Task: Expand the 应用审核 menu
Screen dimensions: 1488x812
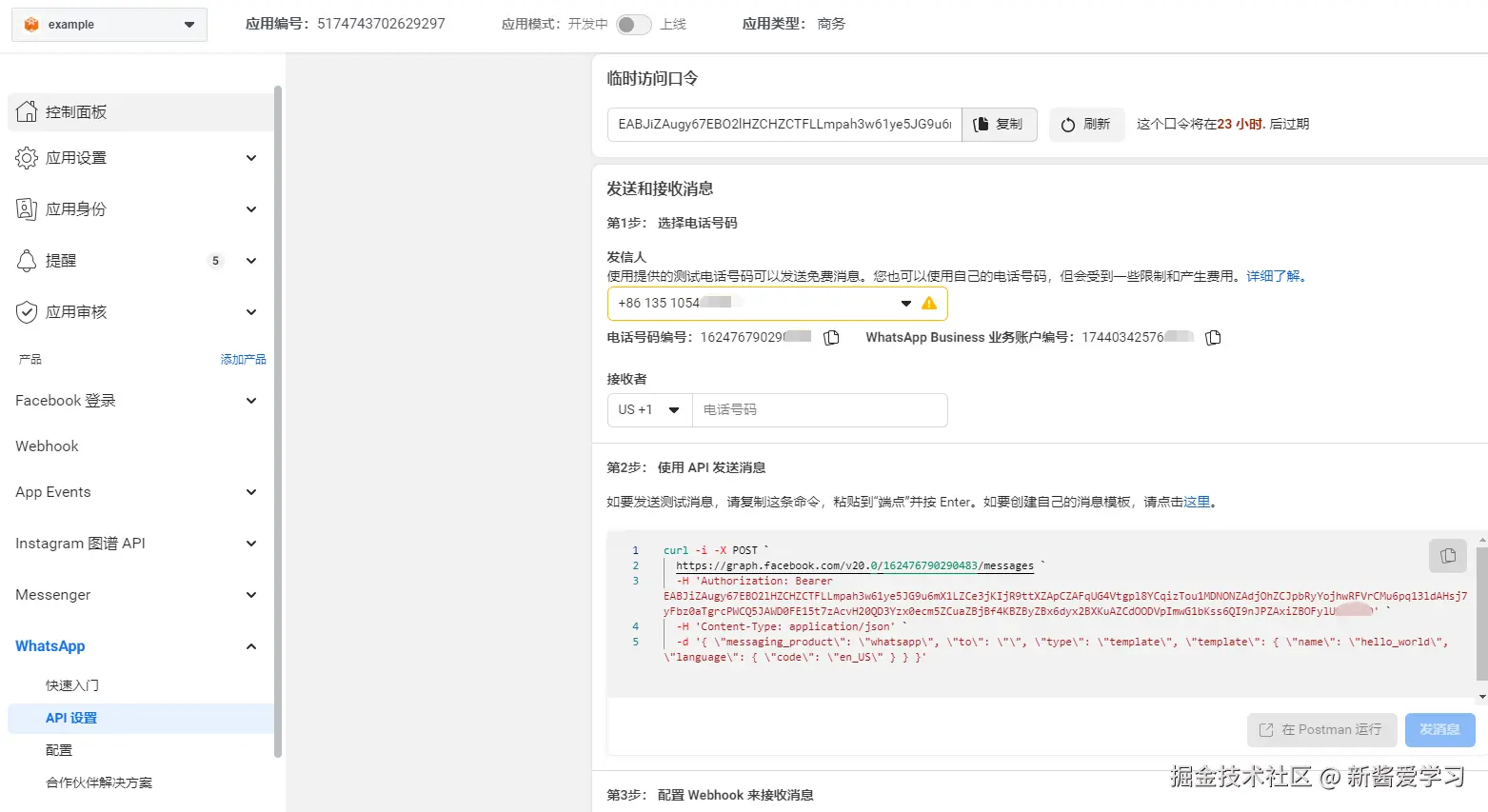Action: pyautogui.click(x=251, y=312)
